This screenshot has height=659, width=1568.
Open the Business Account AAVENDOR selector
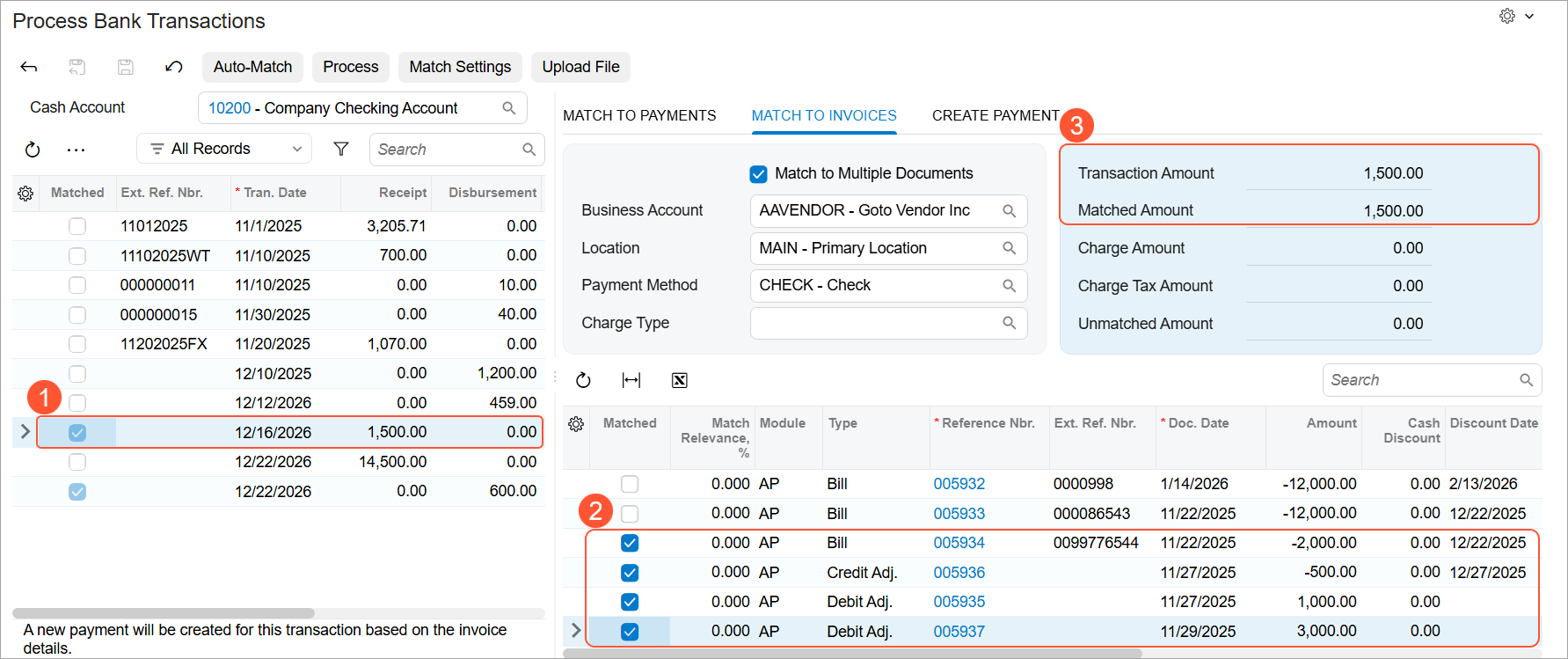pos(888,211)
